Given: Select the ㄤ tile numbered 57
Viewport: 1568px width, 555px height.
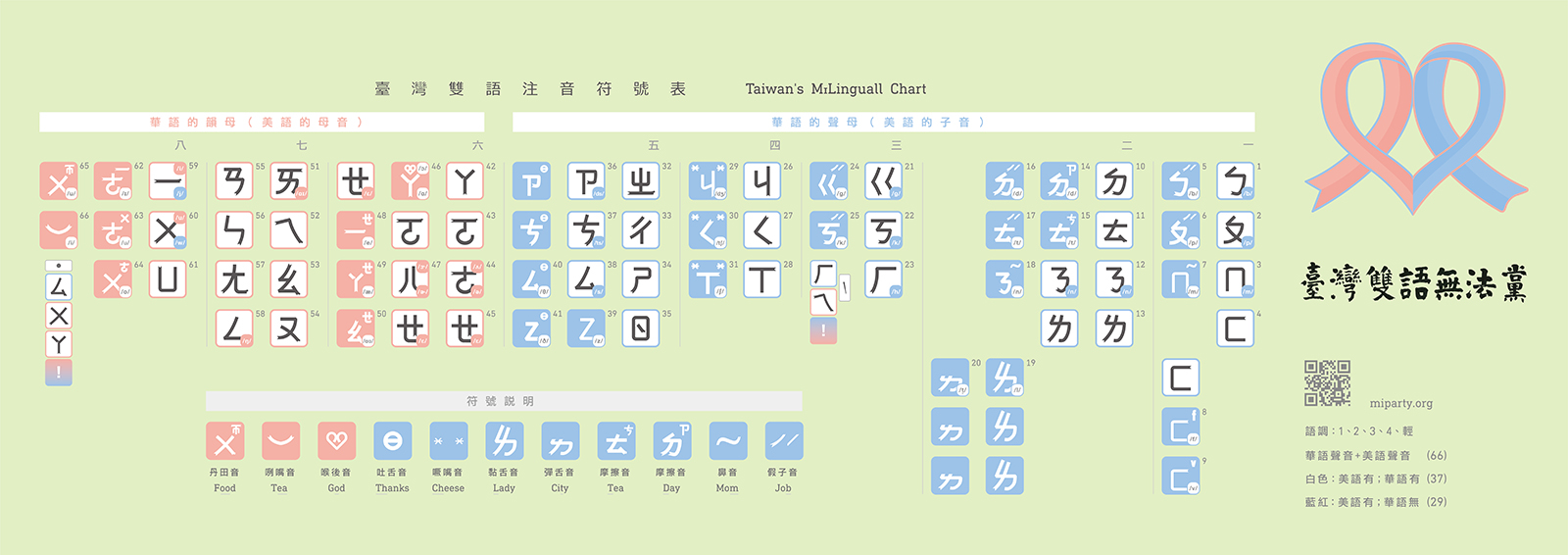Looking at the screenshot, I should pyautogui.click(x=234, y=279).
